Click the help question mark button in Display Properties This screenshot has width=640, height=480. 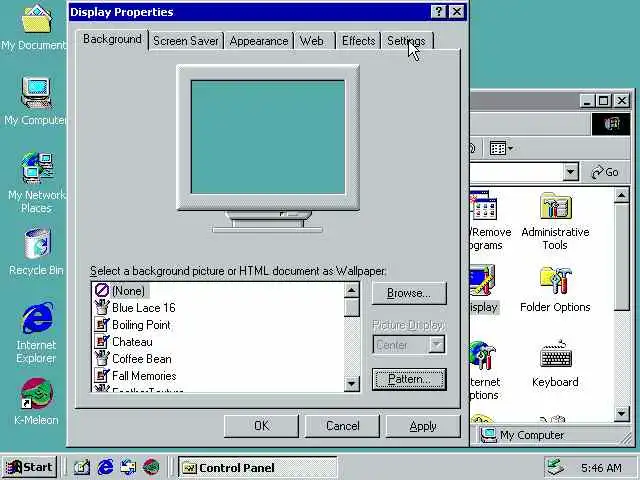point(438,12)
